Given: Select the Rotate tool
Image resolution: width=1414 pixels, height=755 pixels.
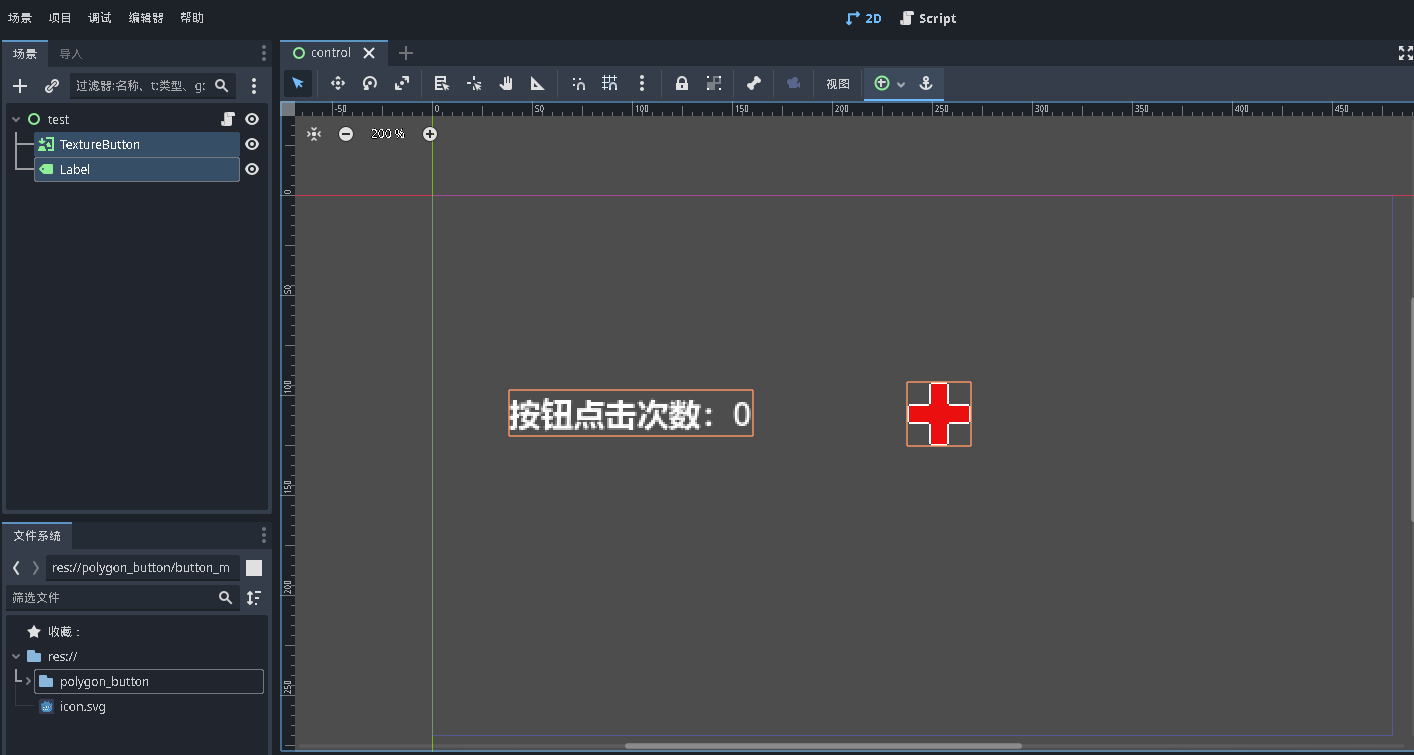Looking at the screenshot, I should (x=369, y=83).
